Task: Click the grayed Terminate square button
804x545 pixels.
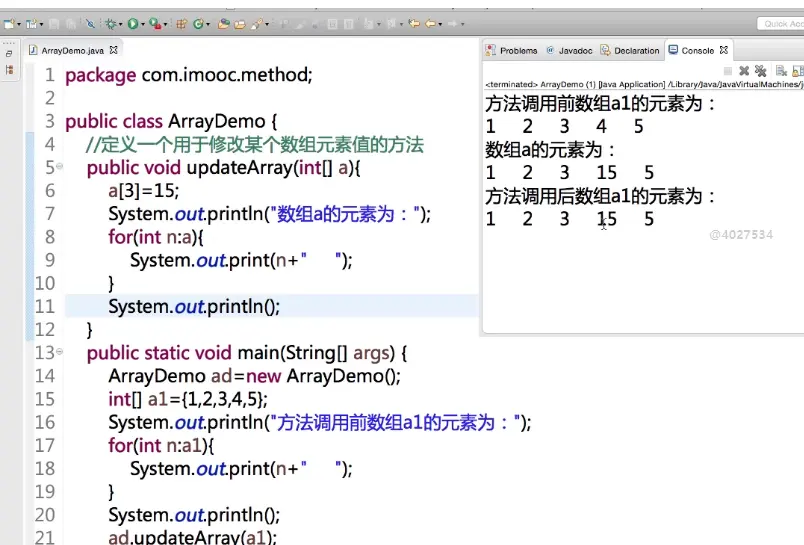Action: pyautogui.click(x=728, y=71)
